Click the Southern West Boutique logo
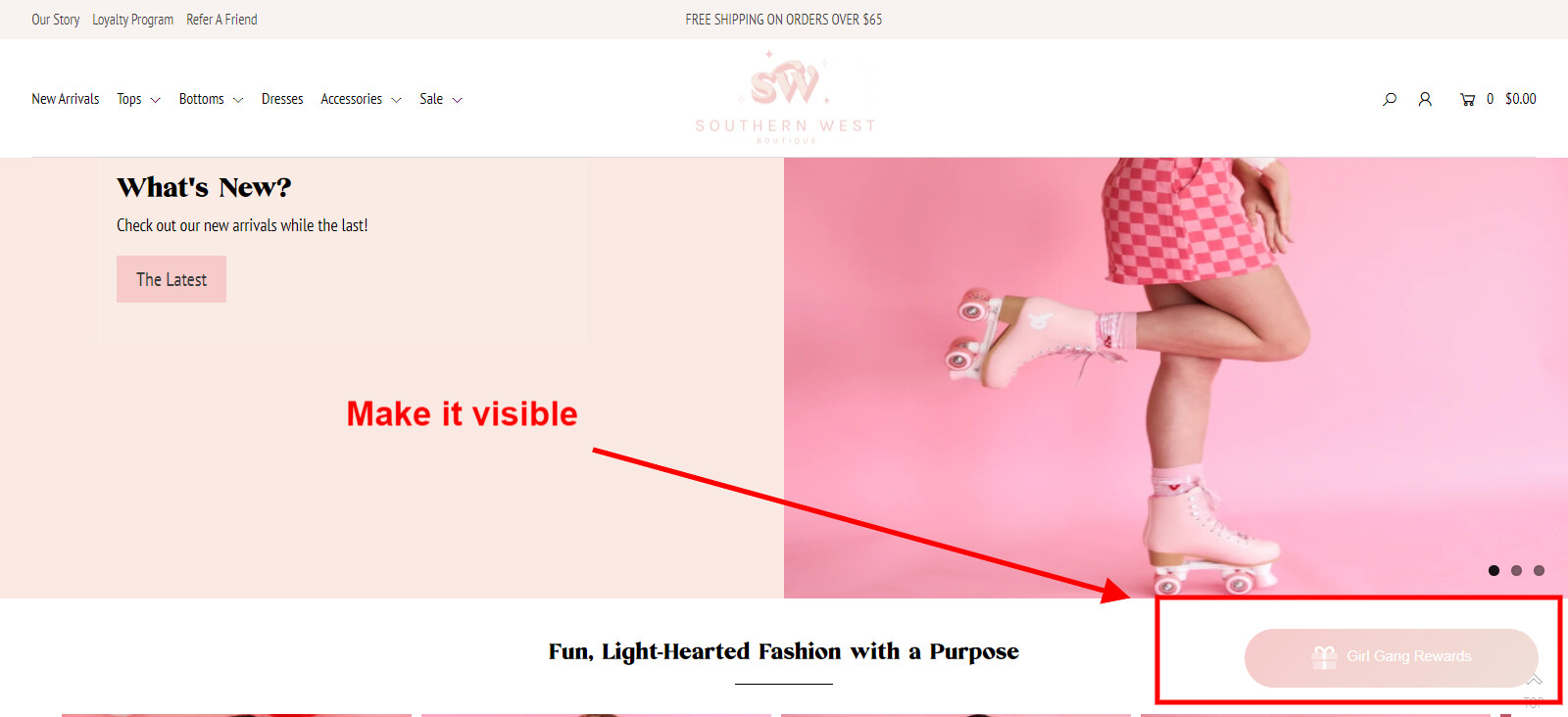The height and width of the screenshot is (717, 1568). pyautogui.click(x=785, y=97)
